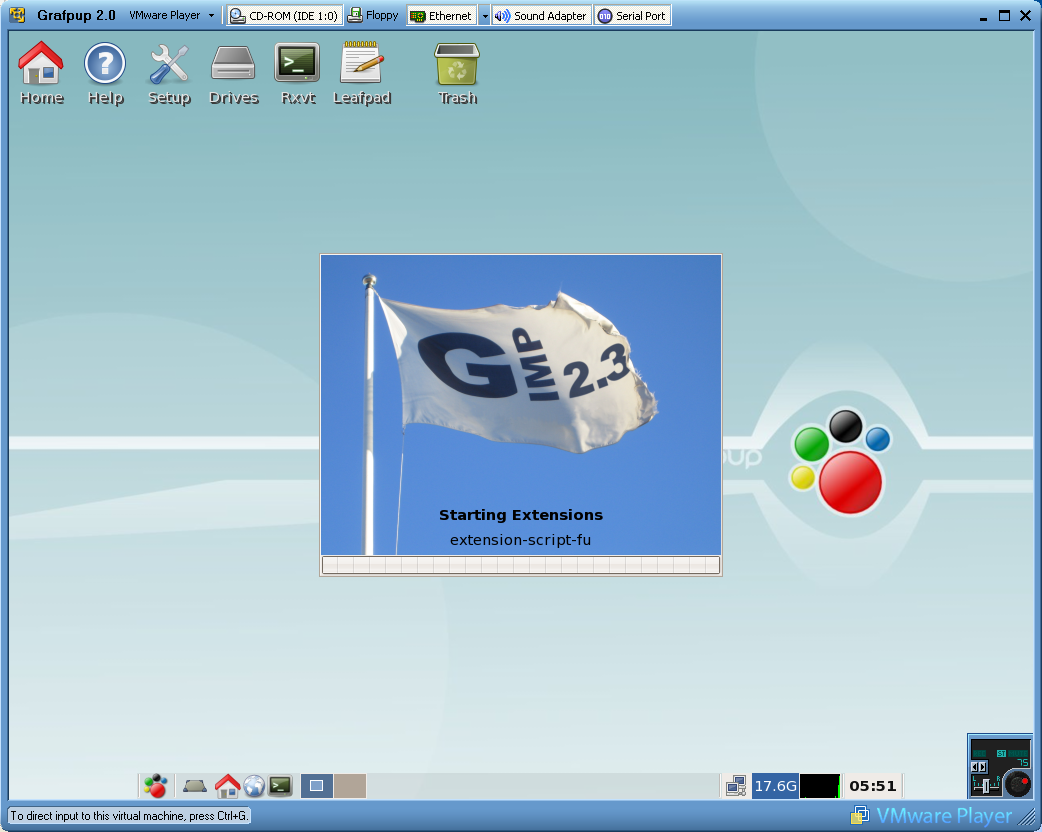Launch the Rxvt terminal desktop icon
The height and width of the screenshot is (832, 1042).
(297, 72)
